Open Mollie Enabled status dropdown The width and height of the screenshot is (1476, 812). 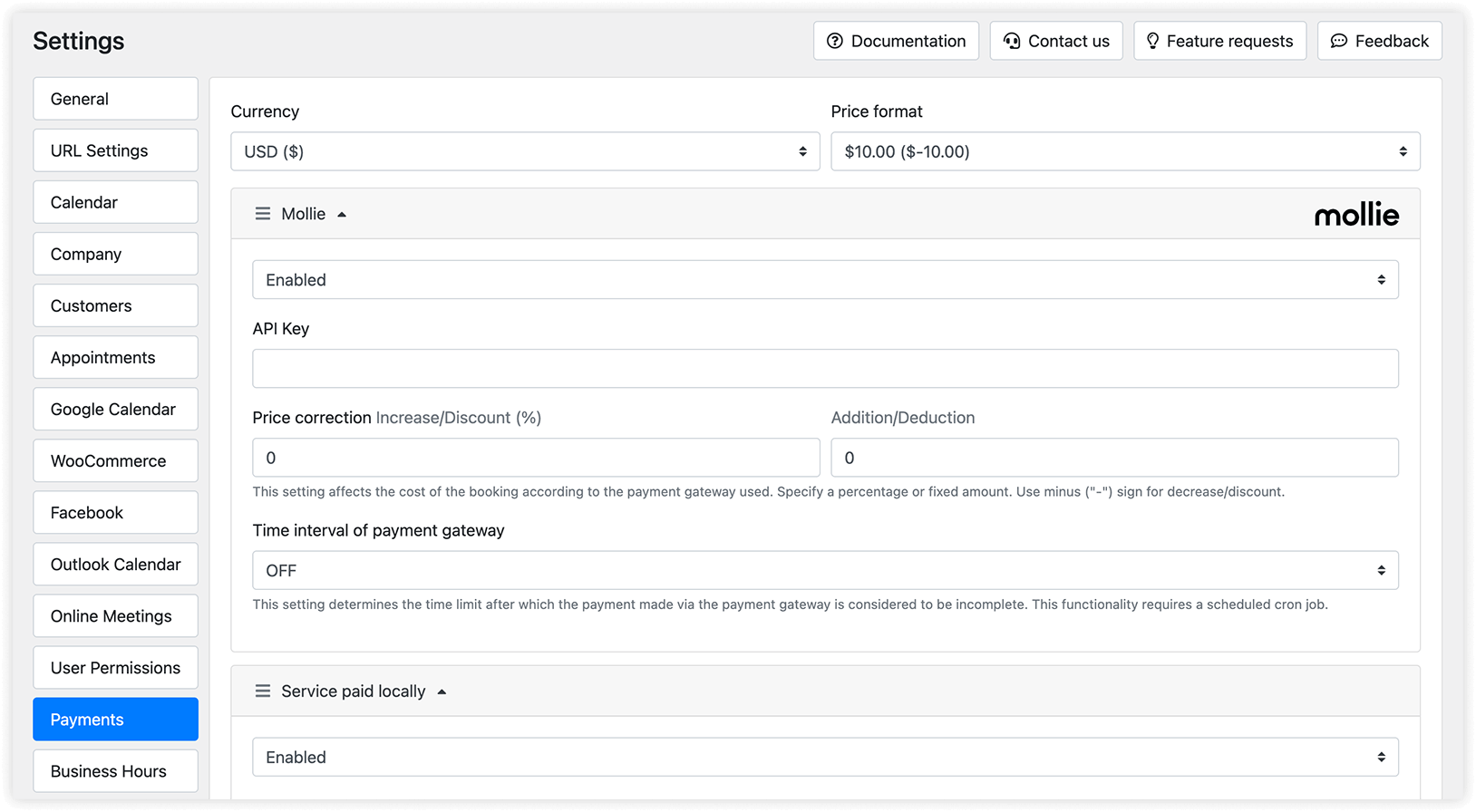pyautogui.click(x=825, y=280)
